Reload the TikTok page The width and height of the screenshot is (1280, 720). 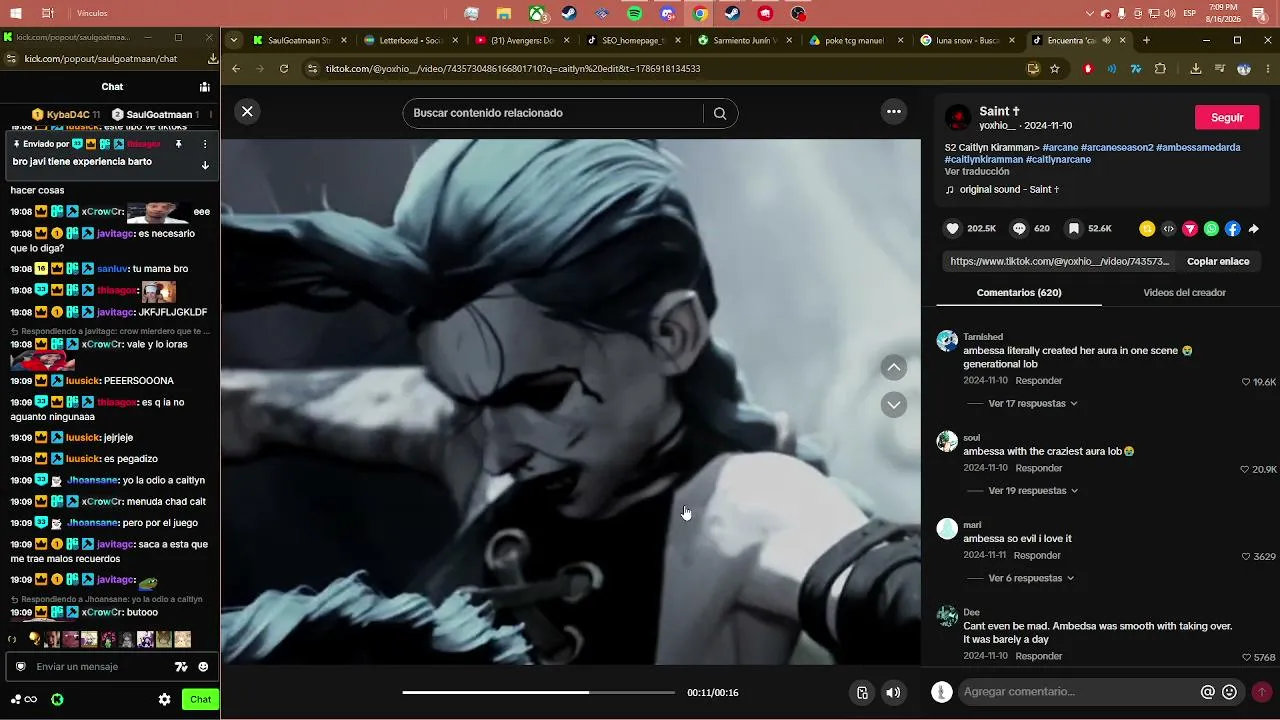click(x=284, y=69)
